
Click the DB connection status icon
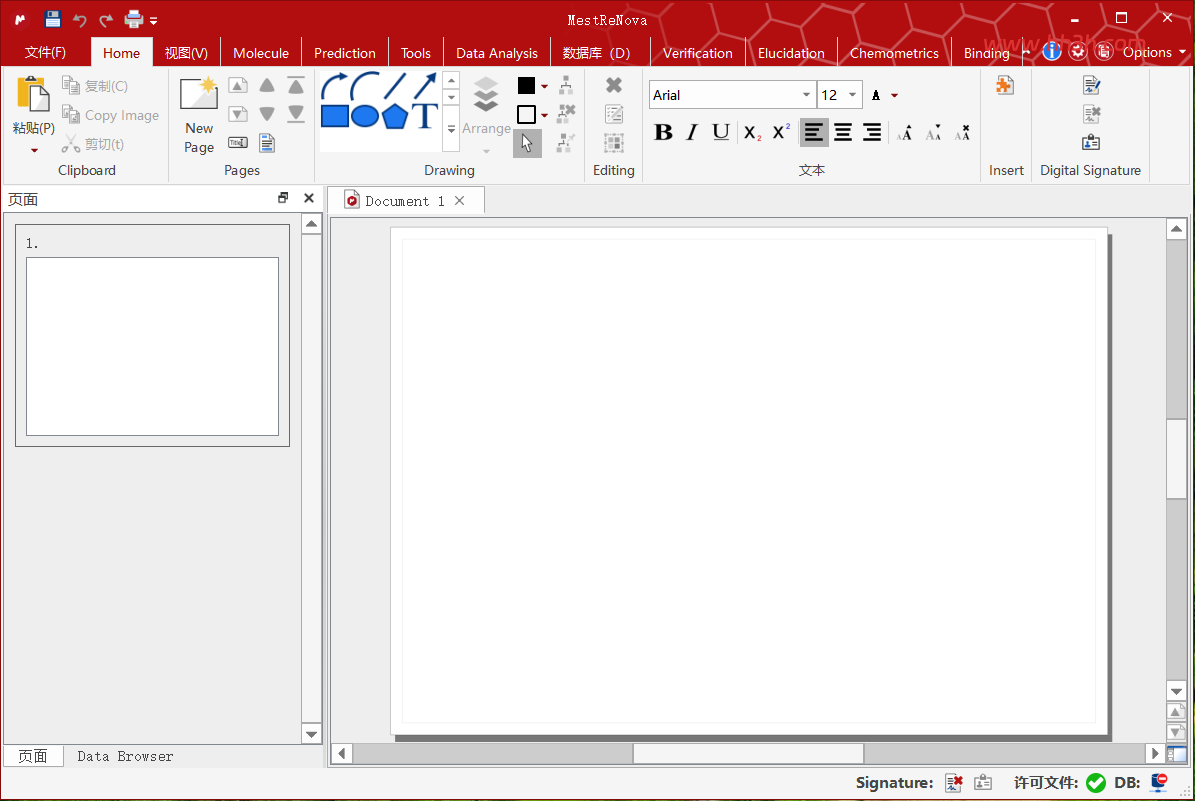pos(1159,782)
